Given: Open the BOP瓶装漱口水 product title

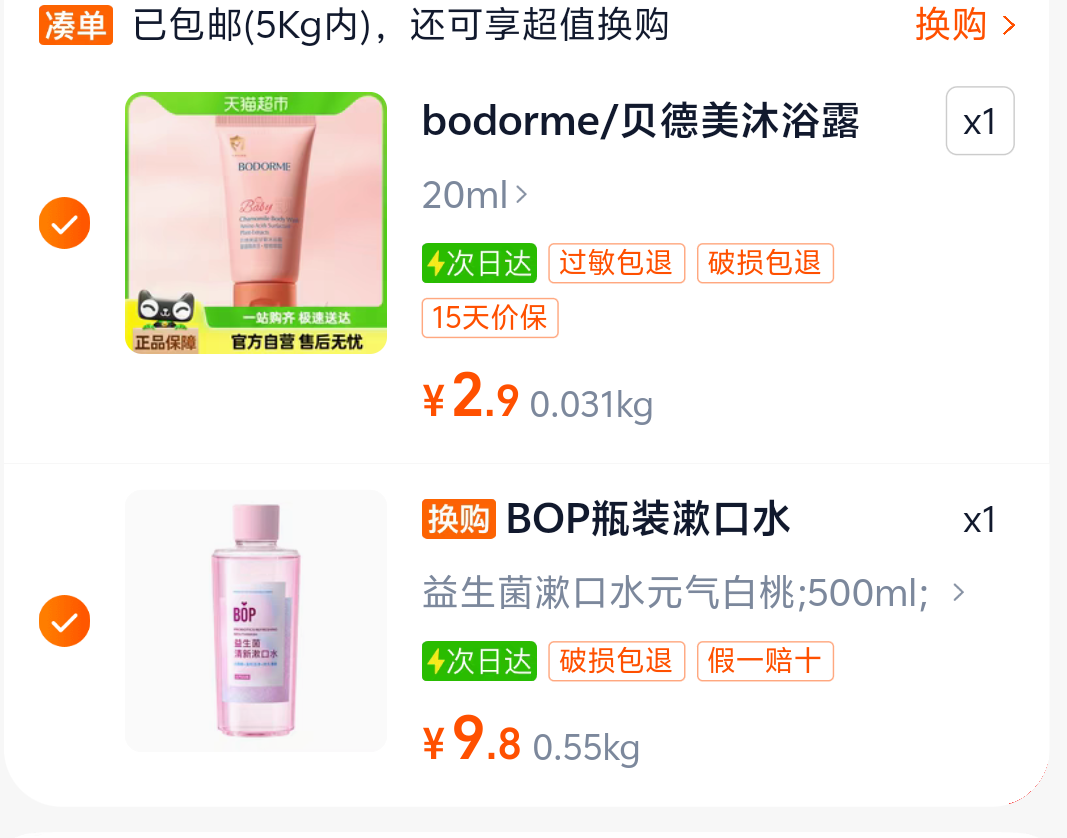Looking at the screenshot, I should coord(648,519).
